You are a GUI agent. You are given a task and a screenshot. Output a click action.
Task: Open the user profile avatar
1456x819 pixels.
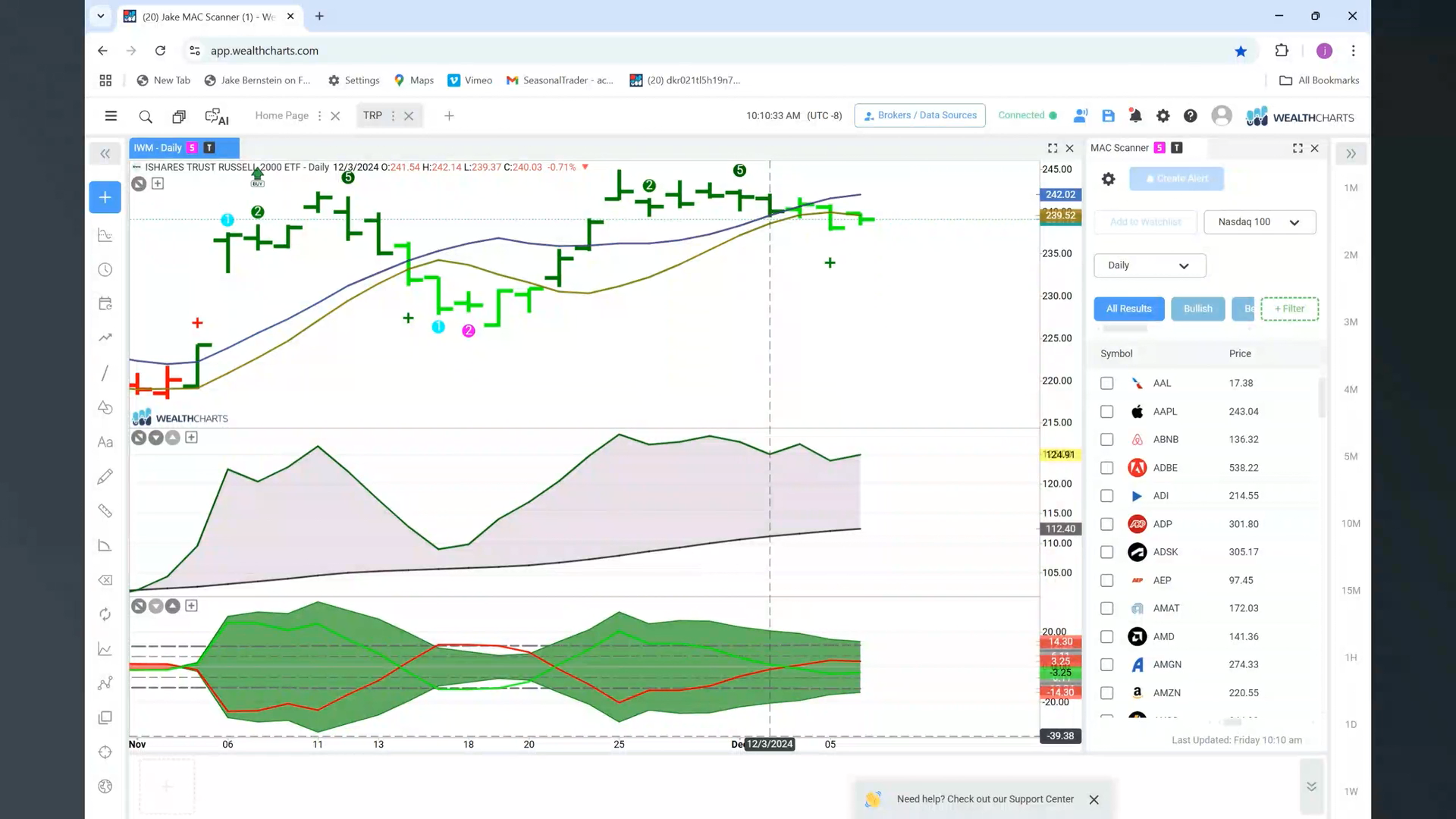(x=1221, y=115)
